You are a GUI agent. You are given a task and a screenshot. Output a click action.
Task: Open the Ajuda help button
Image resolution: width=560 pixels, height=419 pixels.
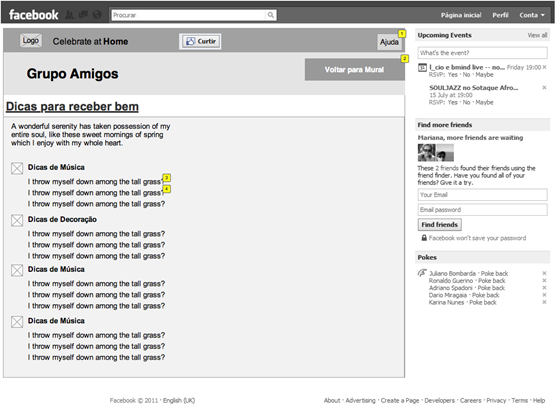(389, 42)
